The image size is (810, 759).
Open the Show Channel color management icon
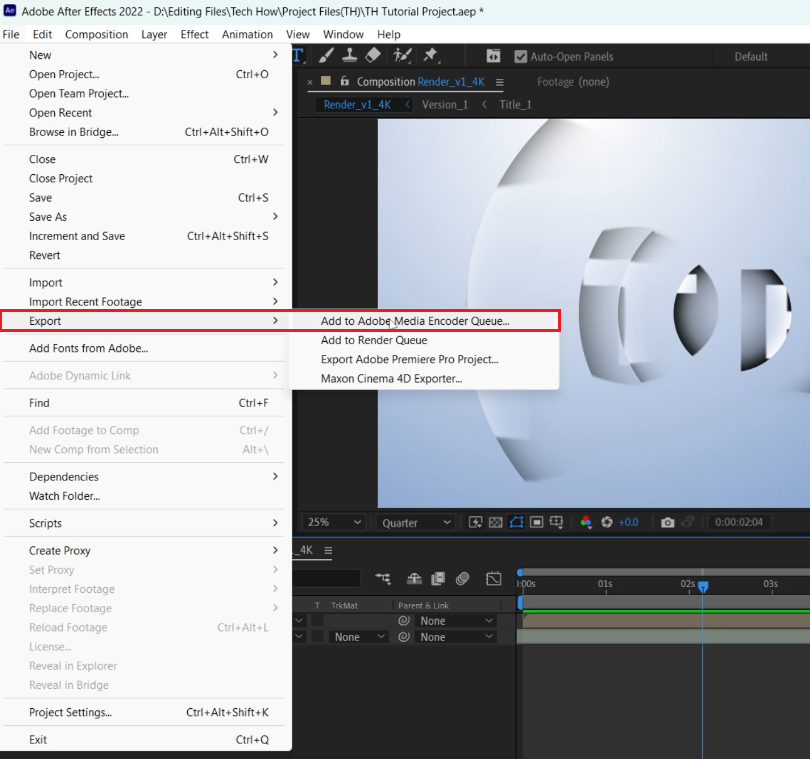pyautogui.click(x=586, y=522)
